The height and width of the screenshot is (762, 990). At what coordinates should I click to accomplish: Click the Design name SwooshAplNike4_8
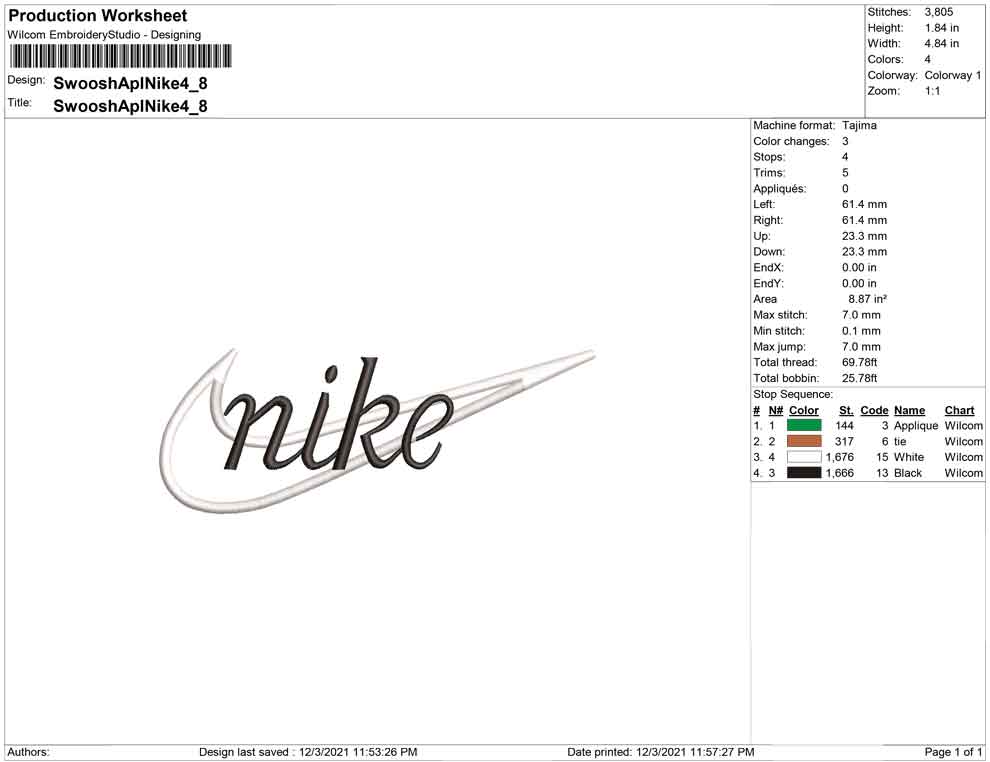(130, 83)
